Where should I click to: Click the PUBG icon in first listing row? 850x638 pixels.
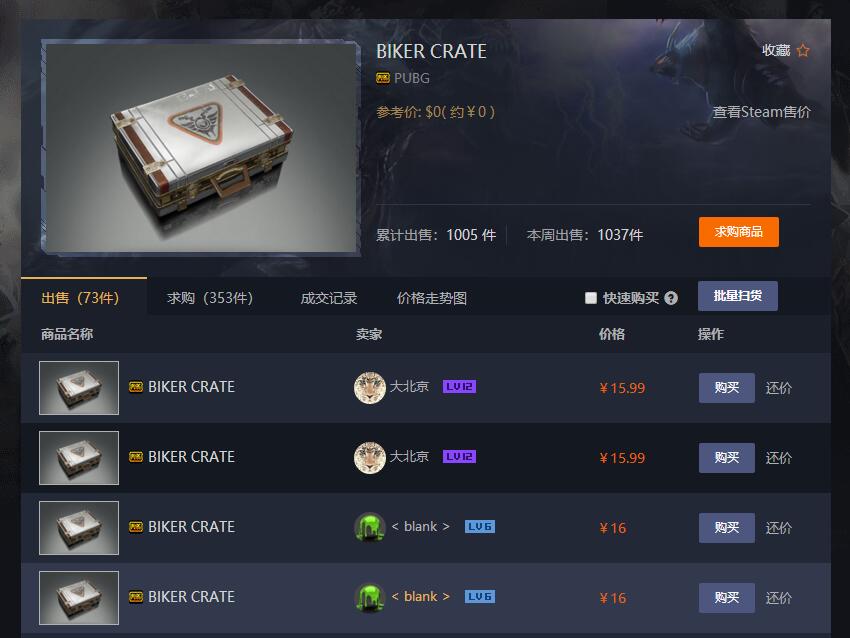(x=136, y=387)
